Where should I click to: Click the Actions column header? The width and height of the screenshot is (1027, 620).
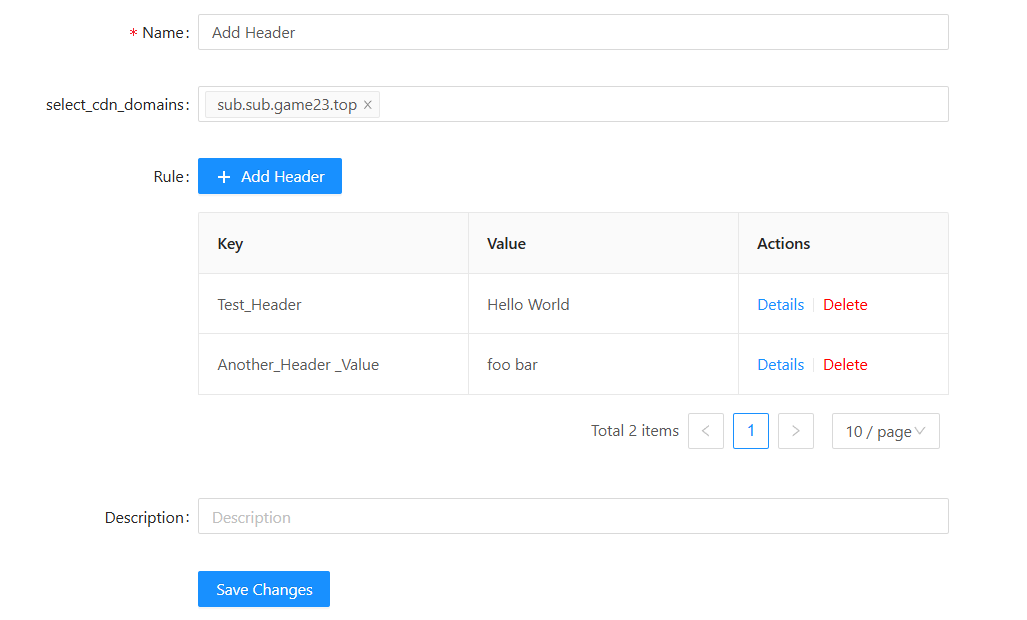coord(783,244)
